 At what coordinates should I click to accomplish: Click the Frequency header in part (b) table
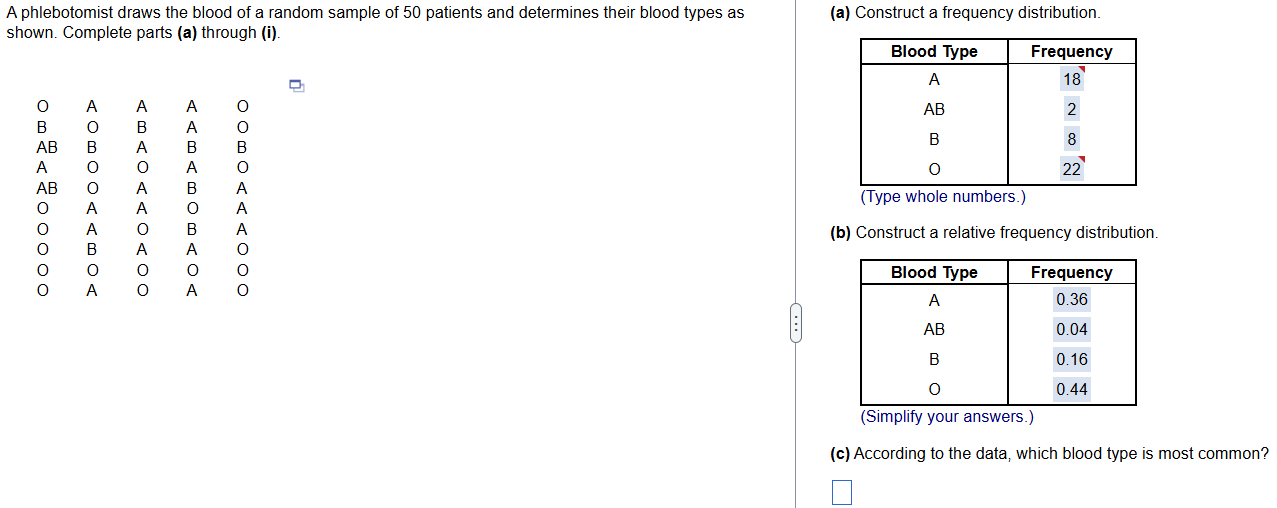[x=1071, y=272]
